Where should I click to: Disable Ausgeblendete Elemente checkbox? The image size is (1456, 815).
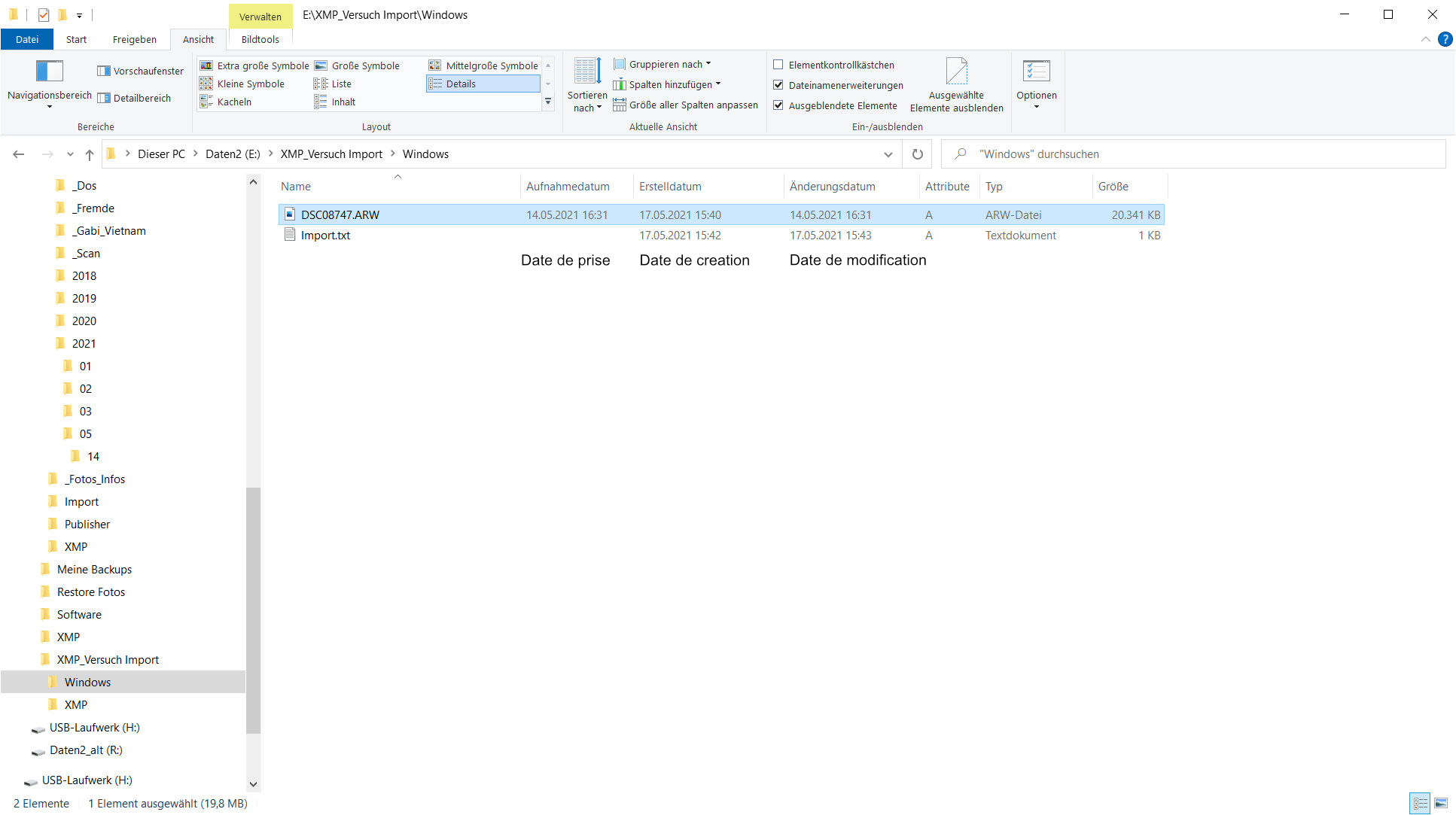778,105
